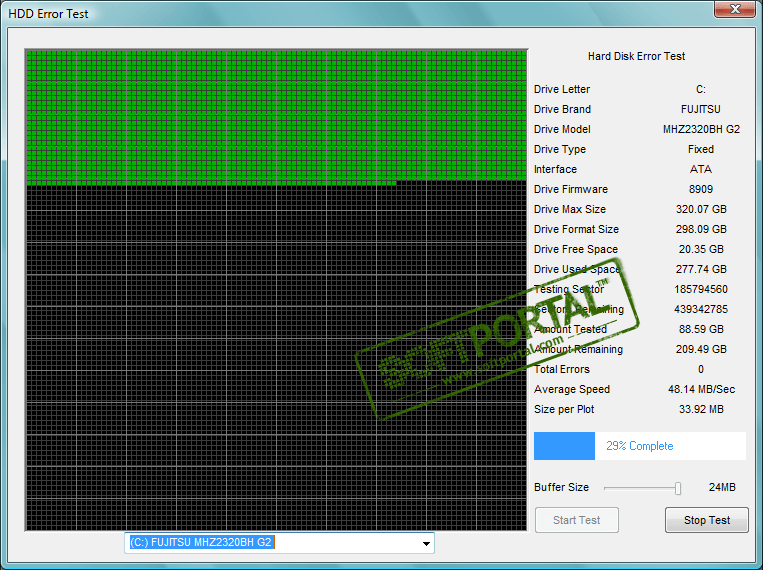Click the drive letter value C:

click(x=700, y=90)
